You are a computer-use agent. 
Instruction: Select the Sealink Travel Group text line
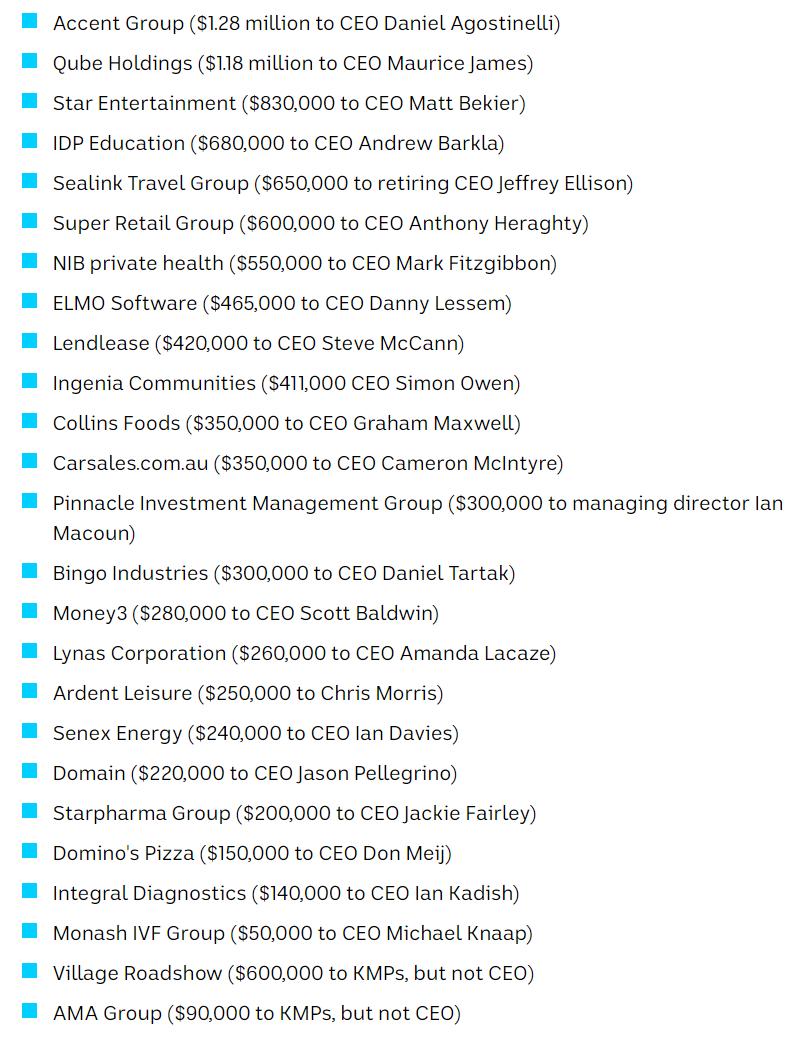(x=342, y=183)
